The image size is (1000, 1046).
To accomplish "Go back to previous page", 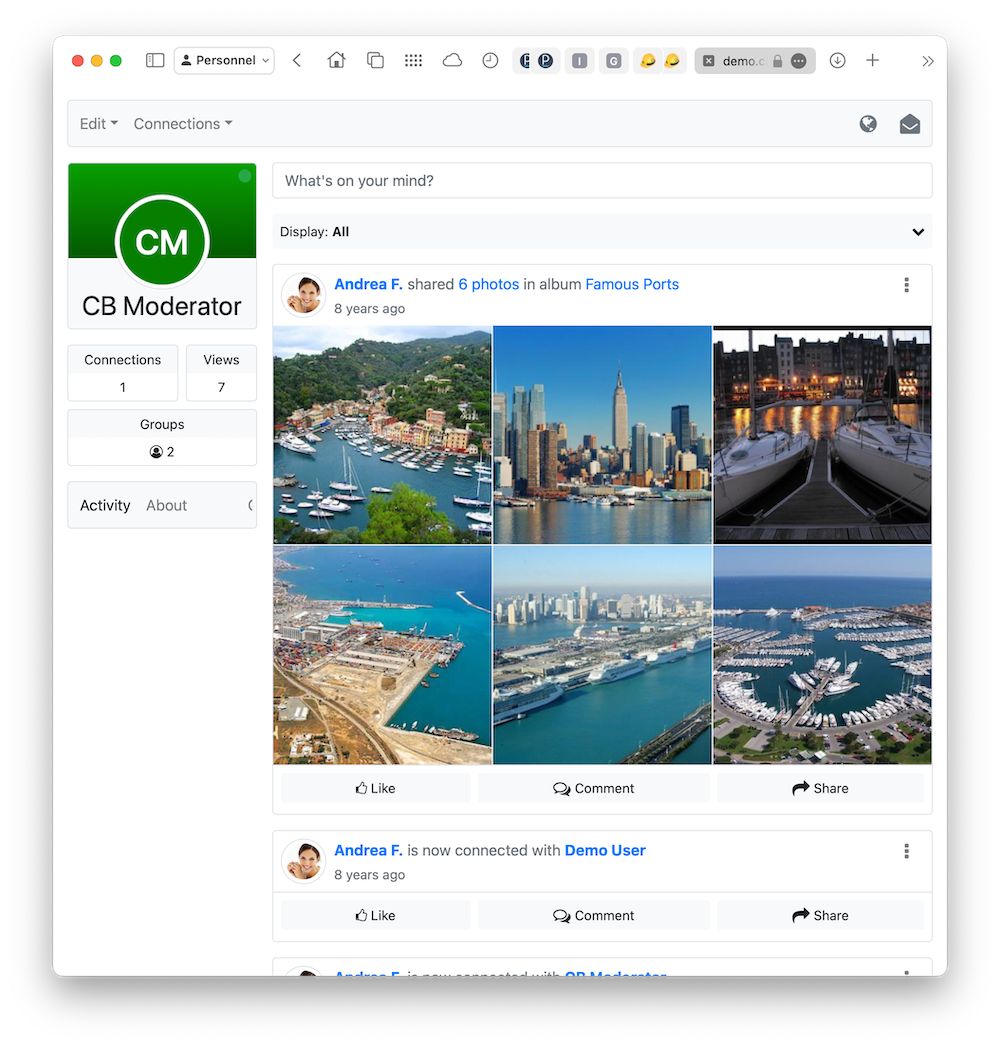I will (x=297, y=61).
